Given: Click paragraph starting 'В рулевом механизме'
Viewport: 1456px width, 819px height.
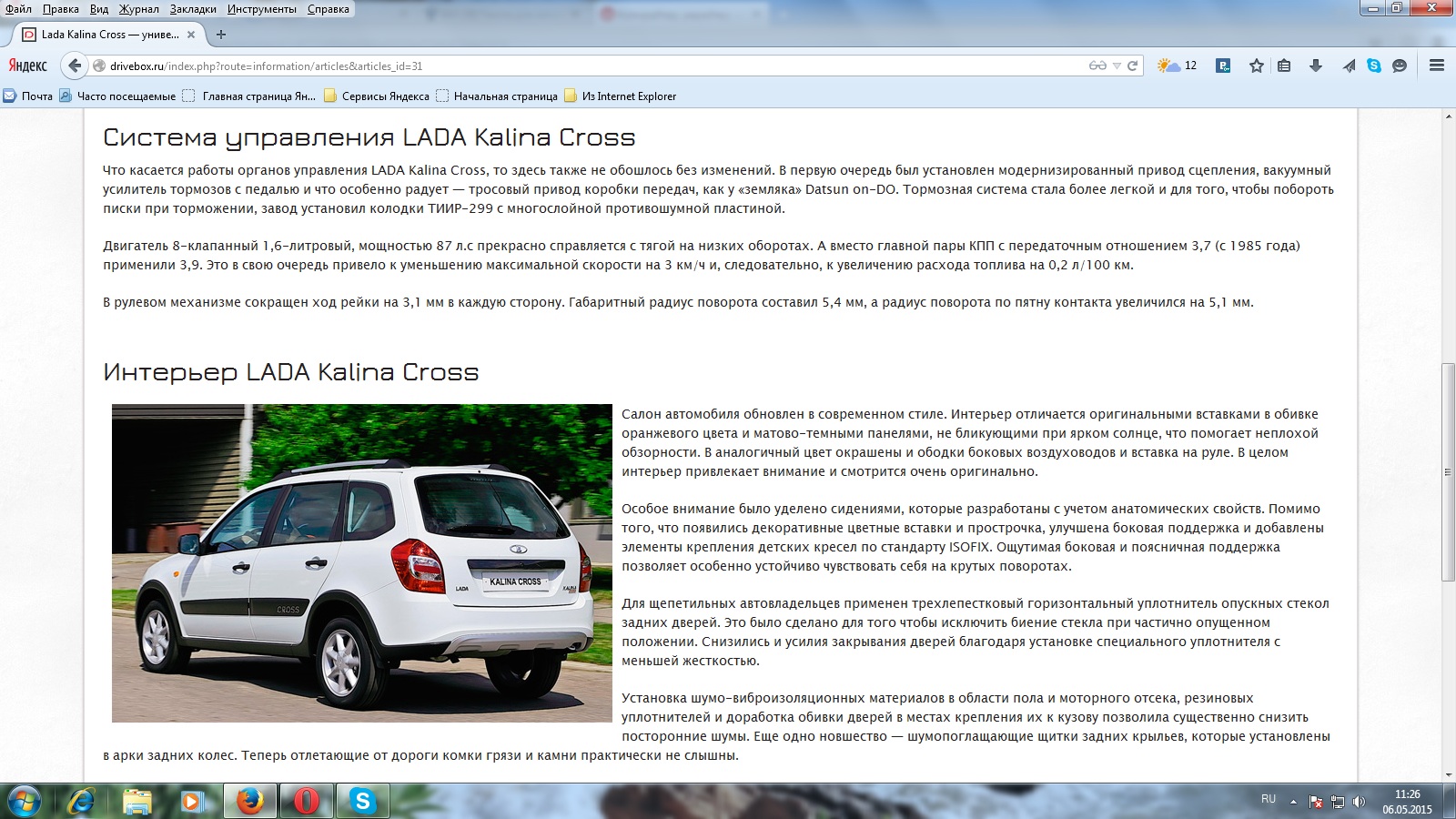Looking at the screenshot, I should click(678, 302).
